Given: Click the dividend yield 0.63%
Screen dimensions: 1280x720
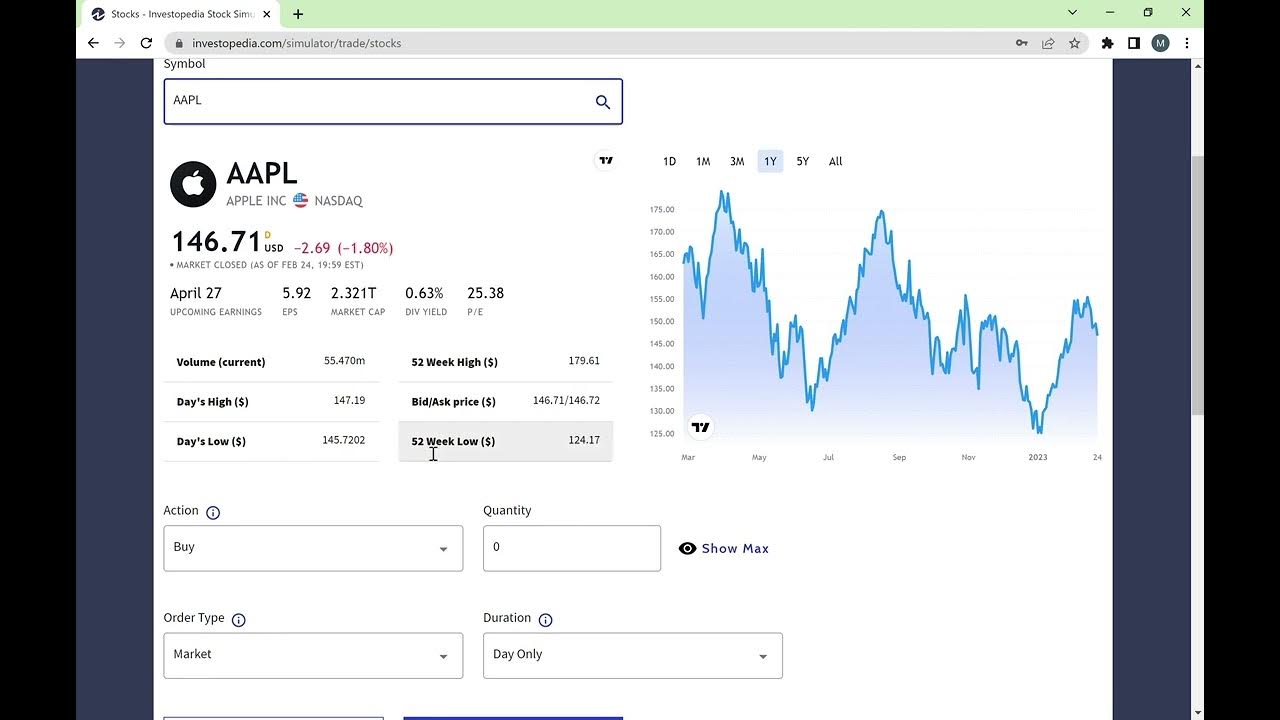Looking at the screenshot, I should pos(424,293).
